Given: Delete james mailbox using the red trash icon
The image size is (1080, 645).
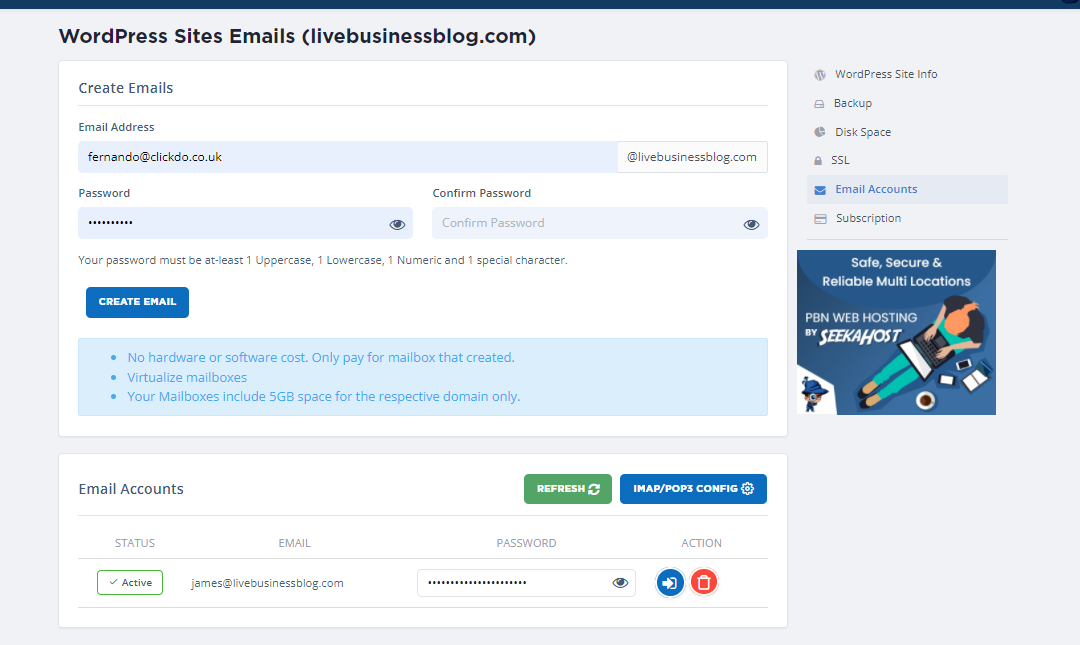Looking at the screenshot, I should [704, 582].
